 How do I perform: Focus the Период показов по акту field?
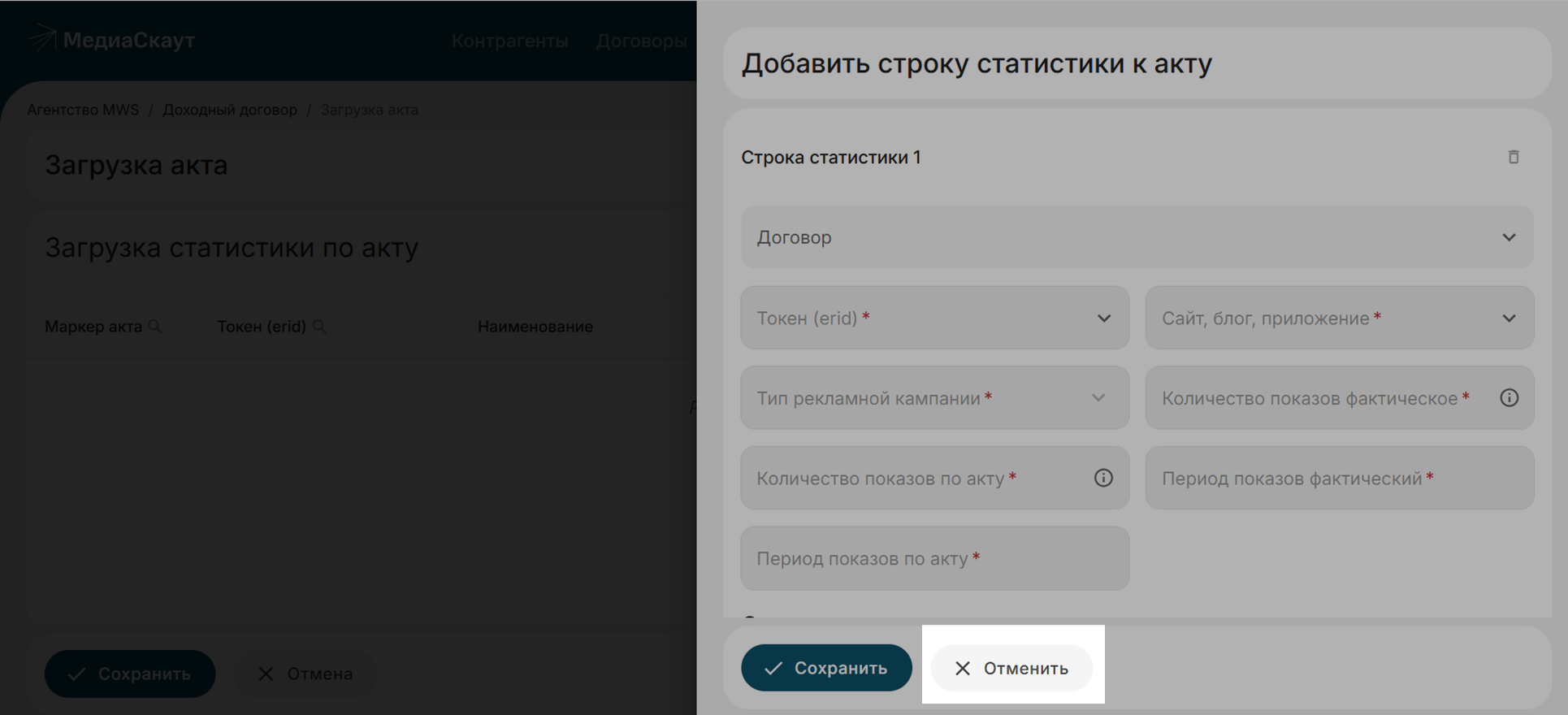pos(933,558)
